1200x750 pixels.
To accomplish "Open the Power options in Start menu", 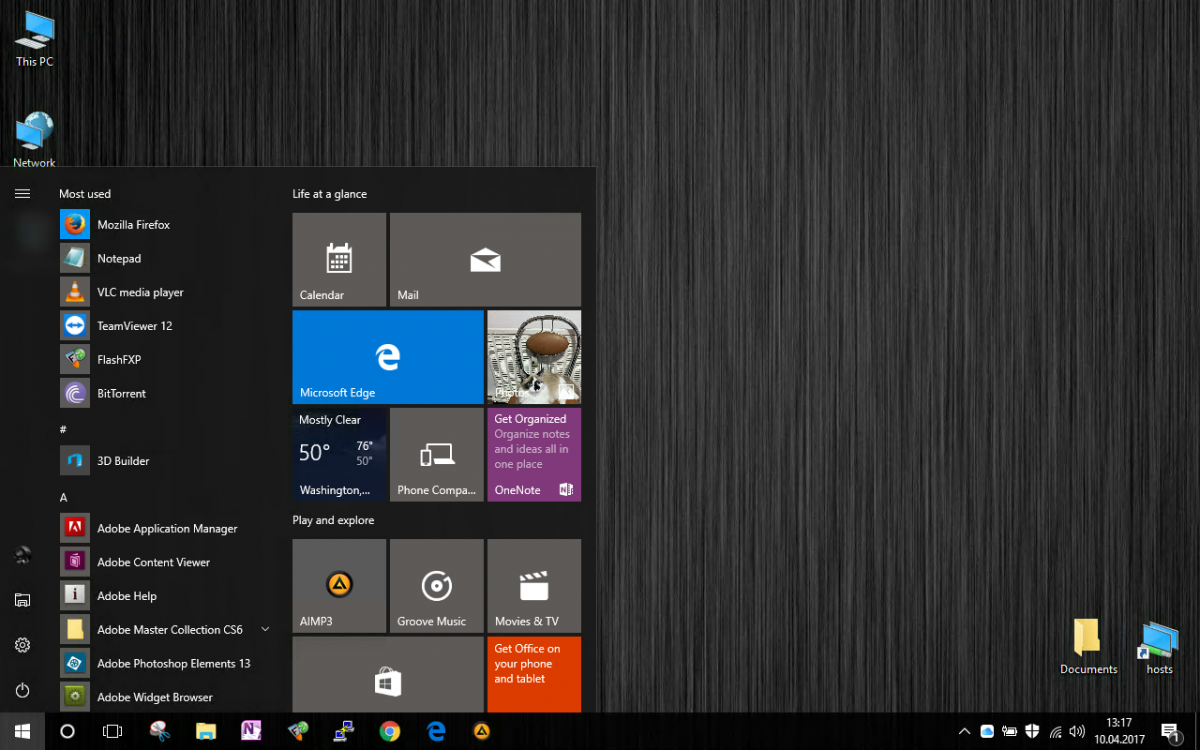I will click(22, 690).
